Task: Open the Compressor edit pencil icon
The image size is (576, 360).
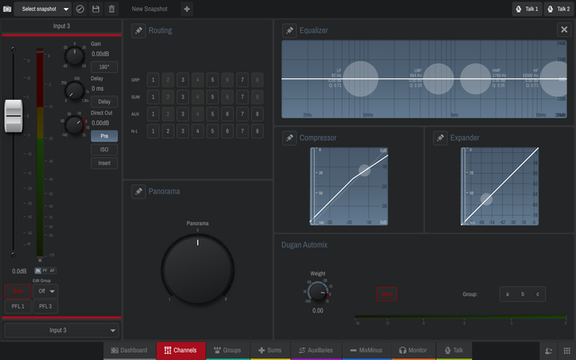Action: click(289, 138)
